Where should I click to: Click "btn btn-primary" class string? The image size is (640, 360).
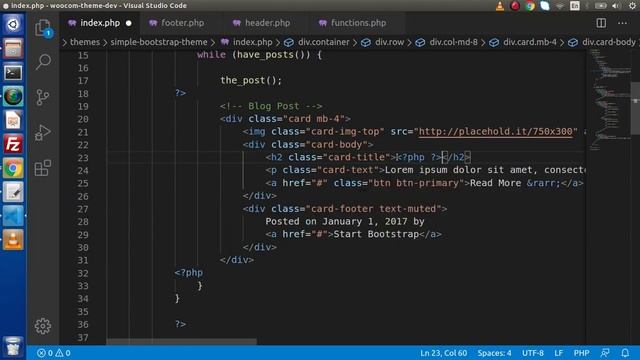coord(416,183)
